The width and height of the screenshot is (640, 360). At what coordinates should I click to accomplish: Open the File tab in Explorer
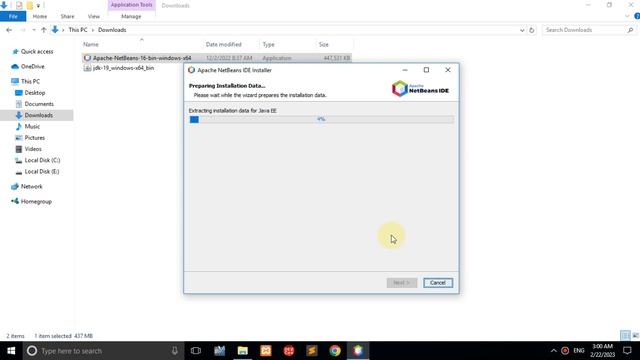[x=13, y=16]
